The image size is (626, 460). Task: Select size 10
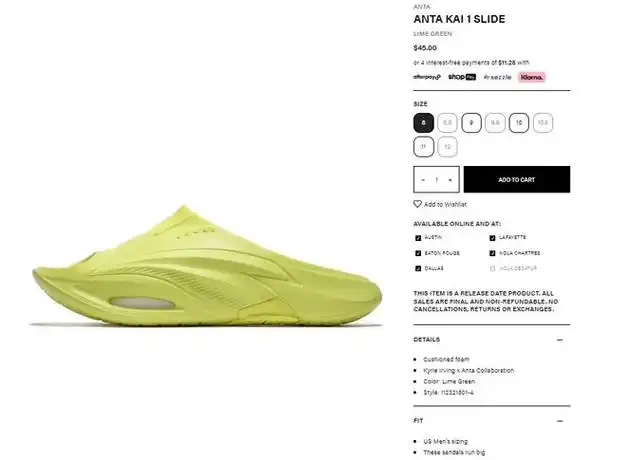[519, 123]
